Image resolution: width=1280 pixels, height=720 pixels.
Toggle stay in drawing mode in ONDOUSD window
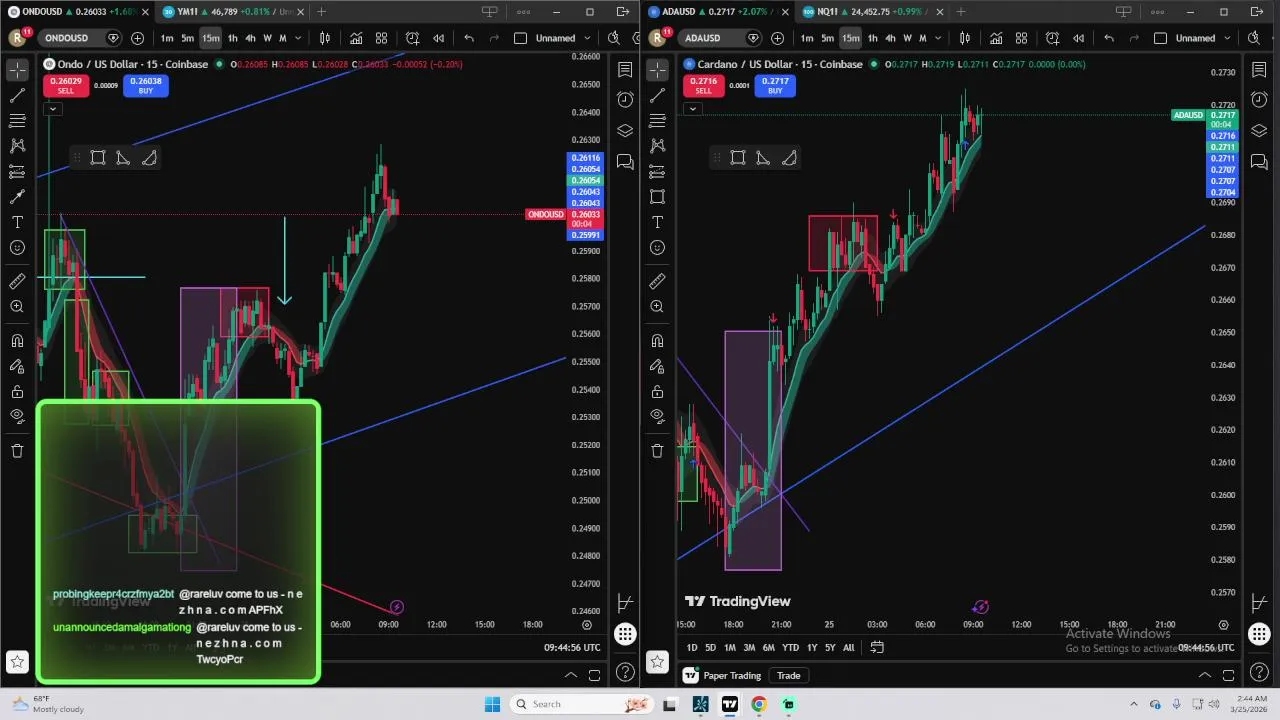(x=17, y=366)
